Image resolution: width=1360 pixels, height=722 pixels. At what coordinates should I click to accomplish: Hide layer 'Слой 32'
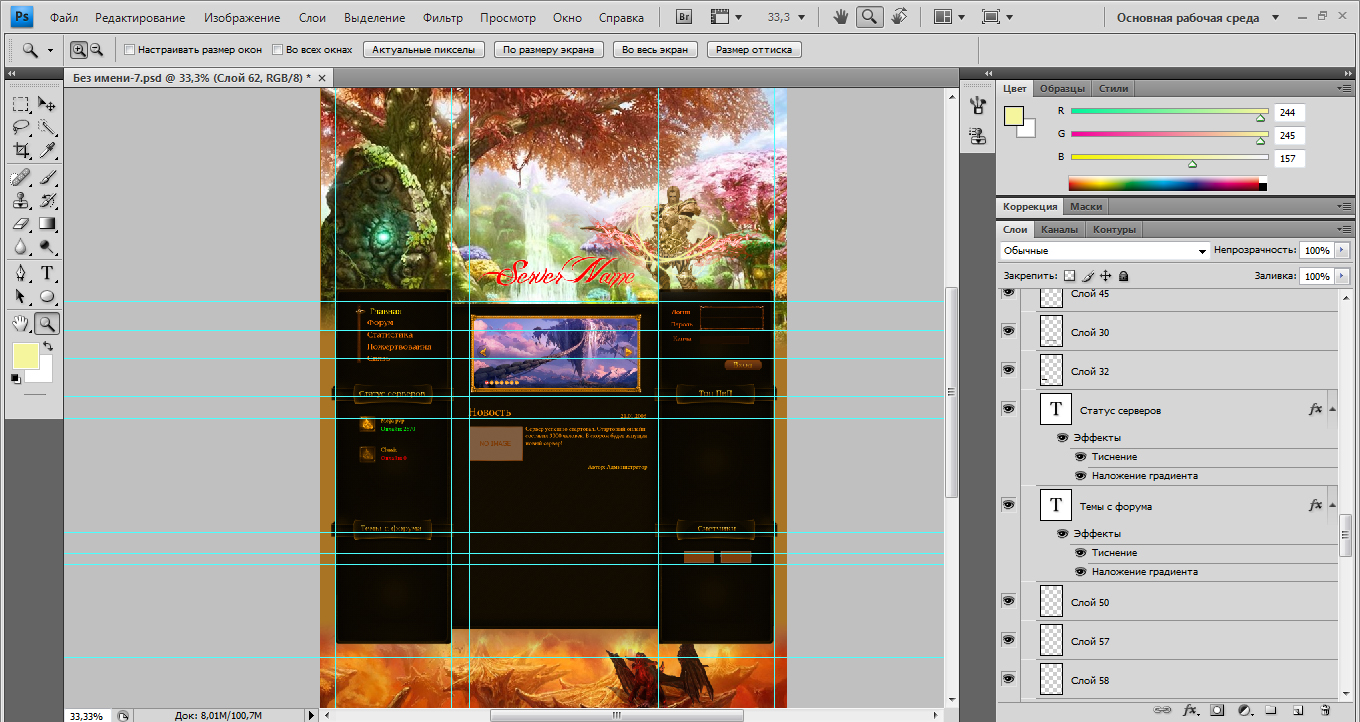tap(1008, 369)
